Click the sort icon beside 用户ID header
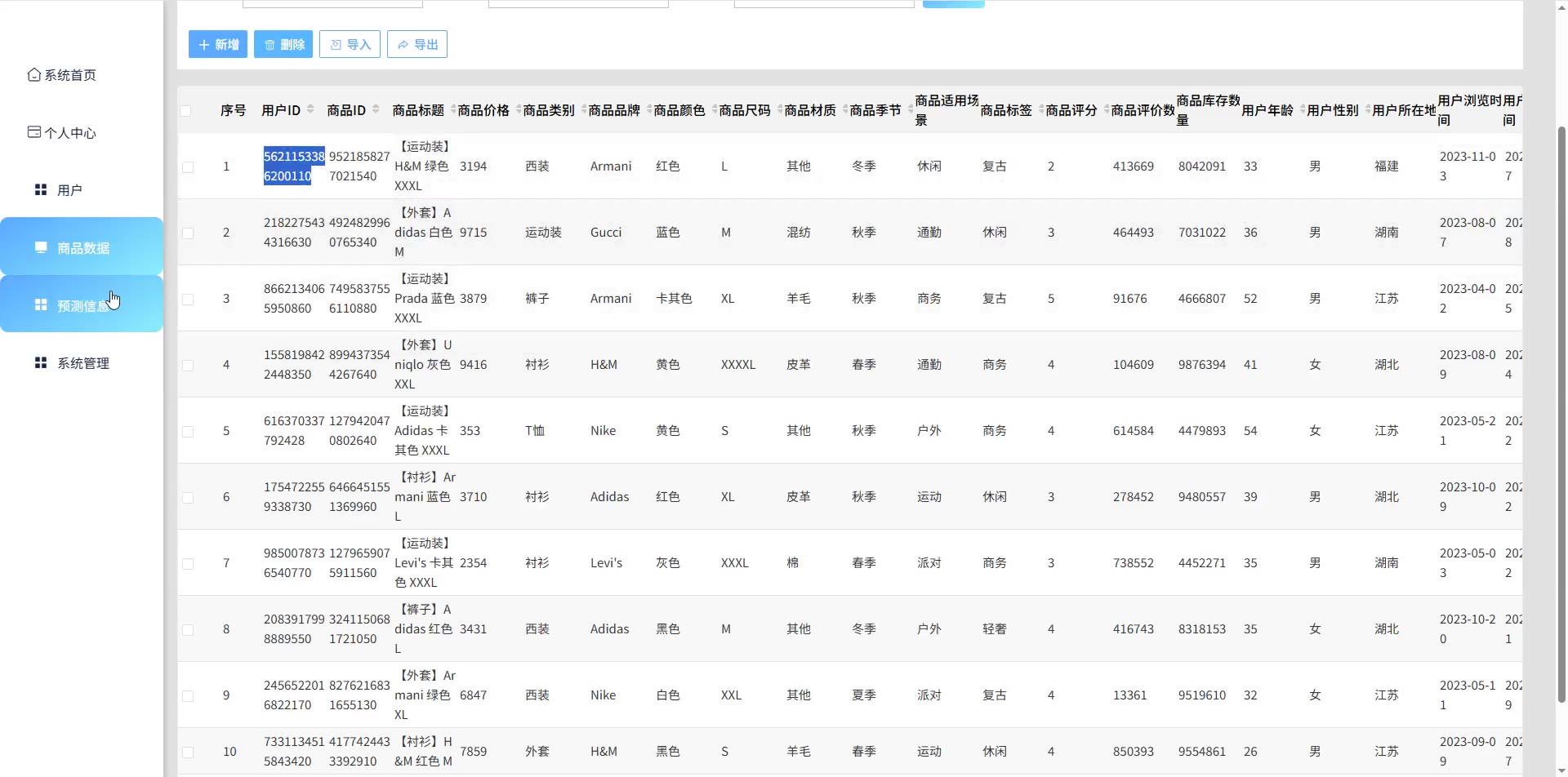 point(310,109)
